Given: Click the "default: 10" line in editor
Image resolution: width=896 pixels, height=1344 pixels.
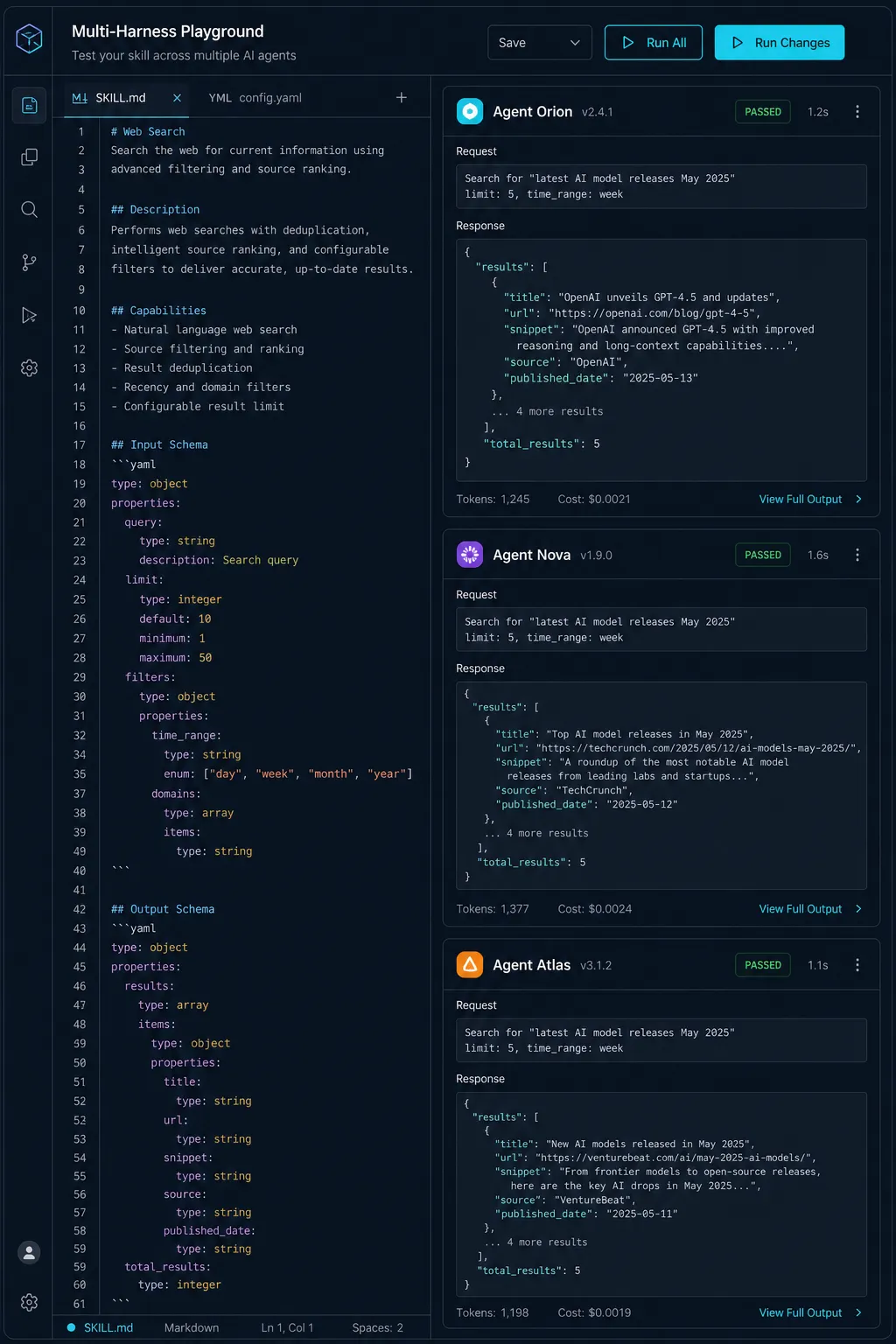Looking at the screenshot, I should tap(175, 619).
